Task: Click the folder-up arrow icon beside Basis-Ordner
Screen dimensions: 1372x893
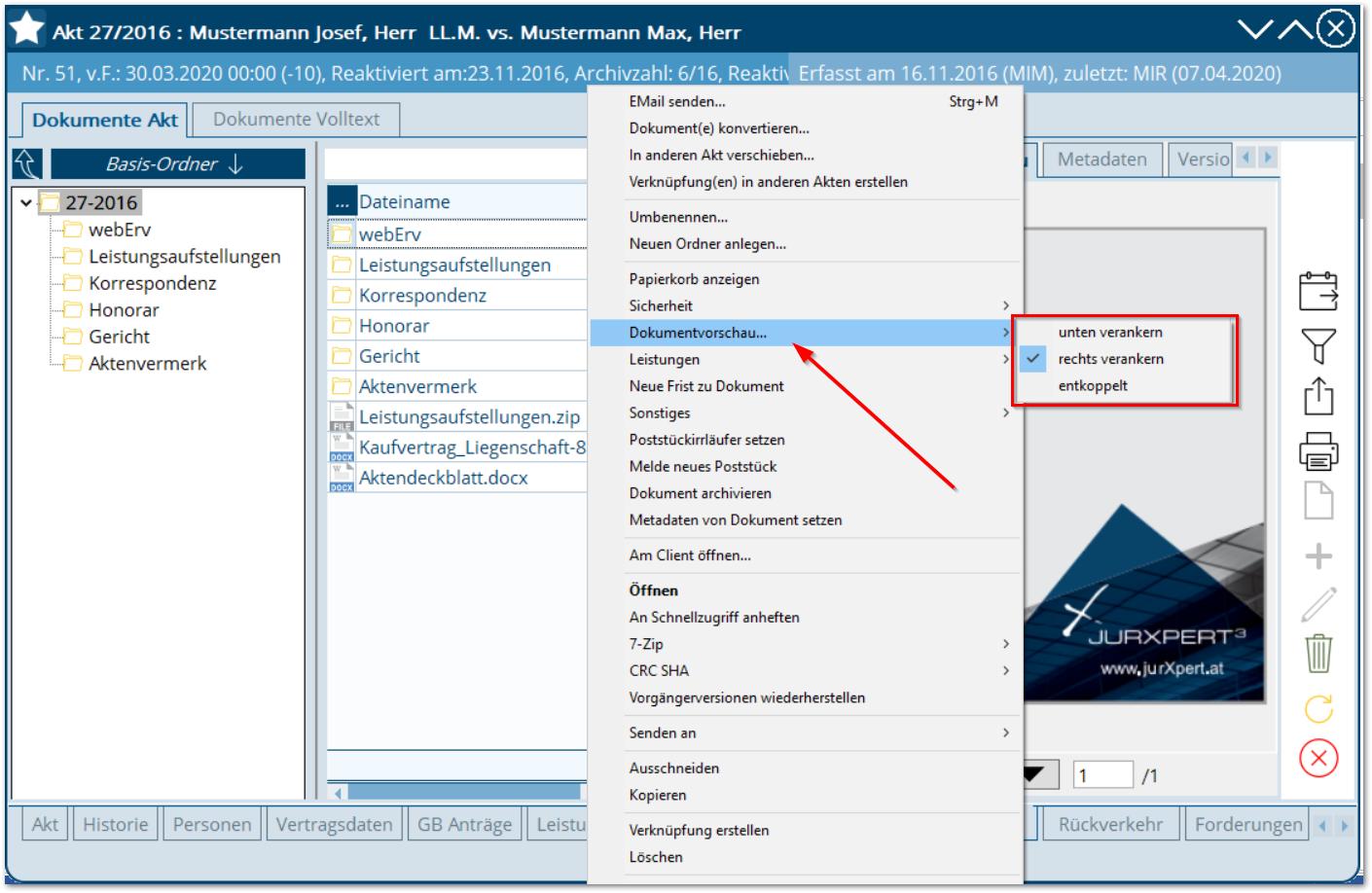Action: point(27,164)
